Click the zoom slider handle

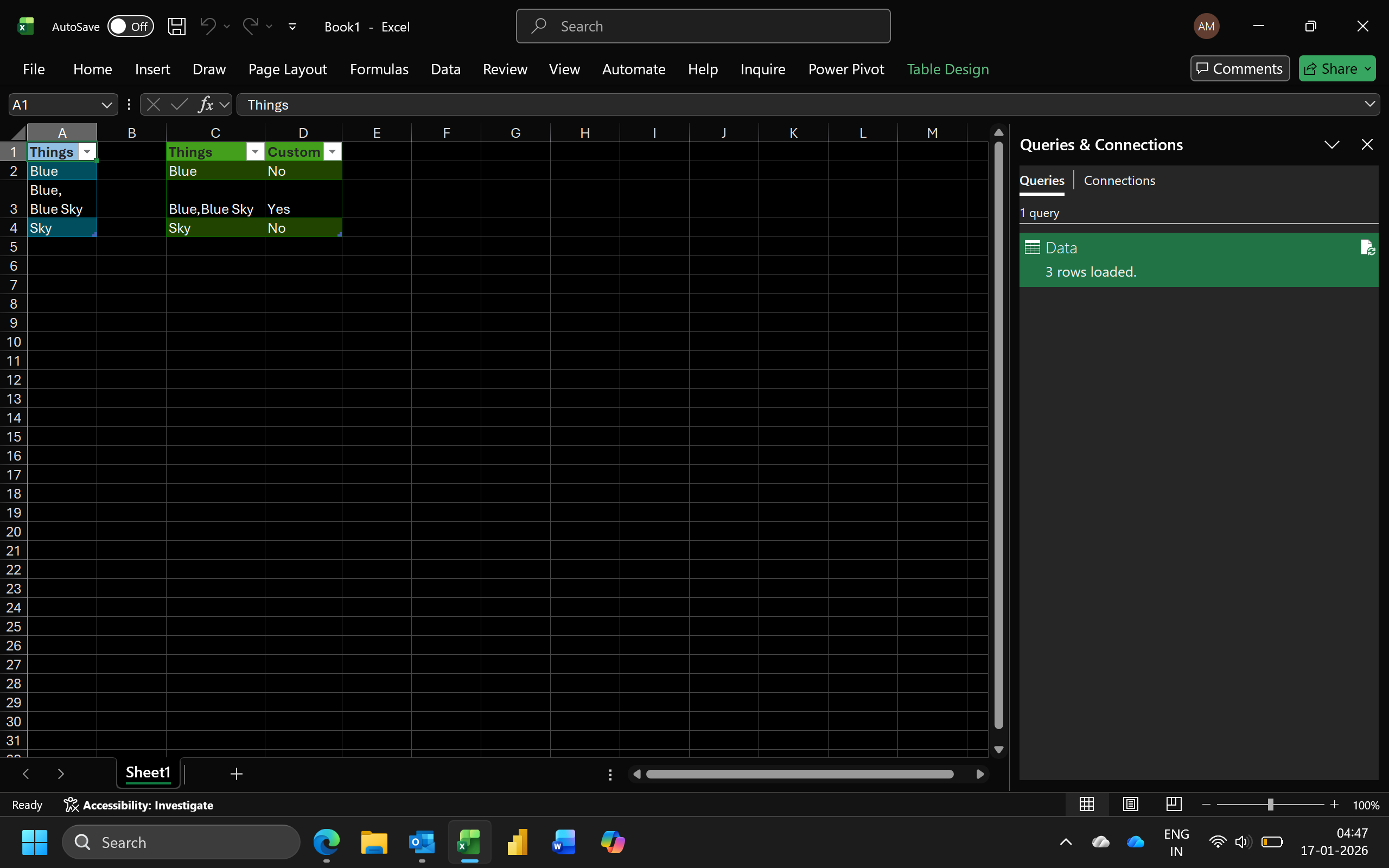tap(1270, 805)
